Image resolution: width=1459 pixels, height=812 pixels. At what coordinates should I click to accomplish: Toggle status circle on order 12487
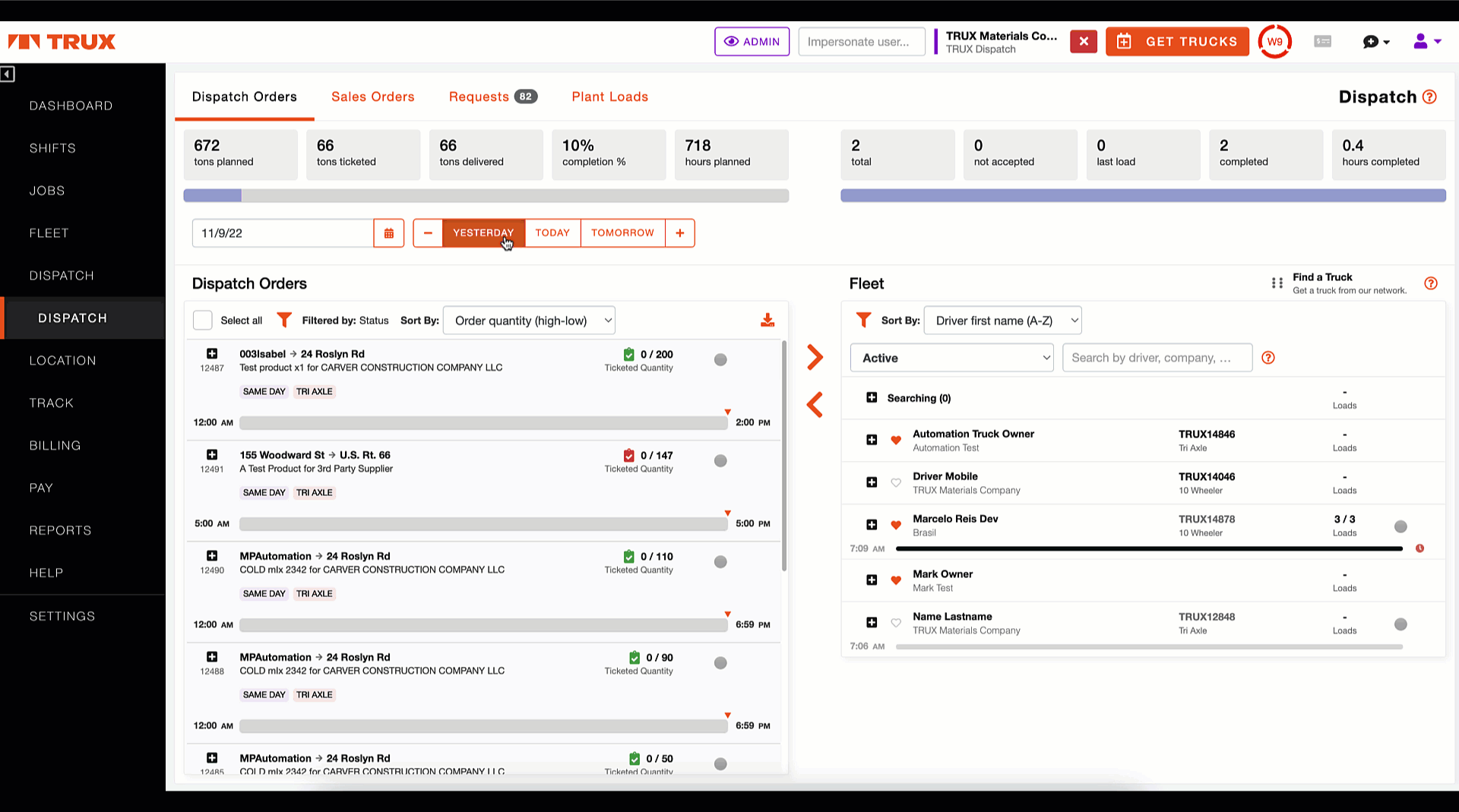pos(720,360)
